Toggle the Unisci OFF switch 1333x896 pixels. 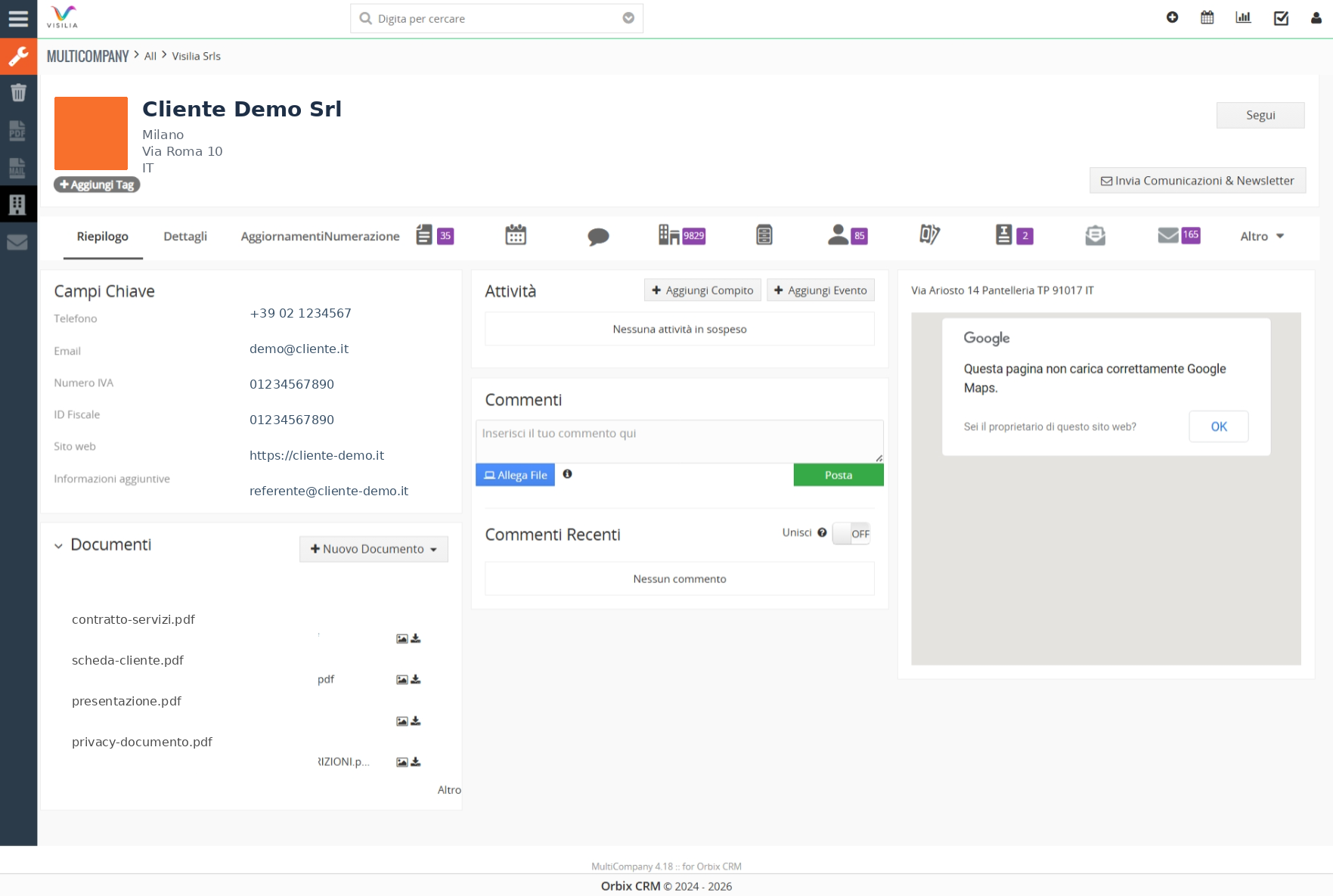coord(851,534)
